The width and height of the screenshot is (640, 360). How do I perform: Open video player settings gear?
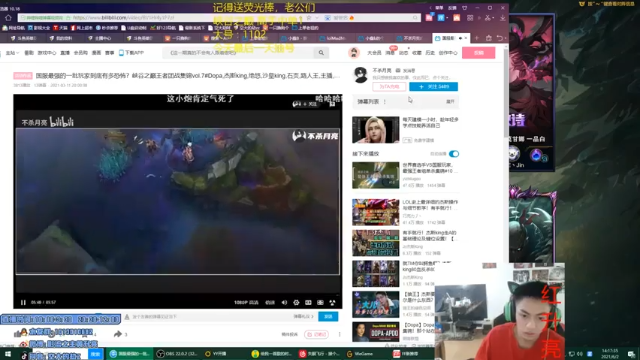point(296,302)
